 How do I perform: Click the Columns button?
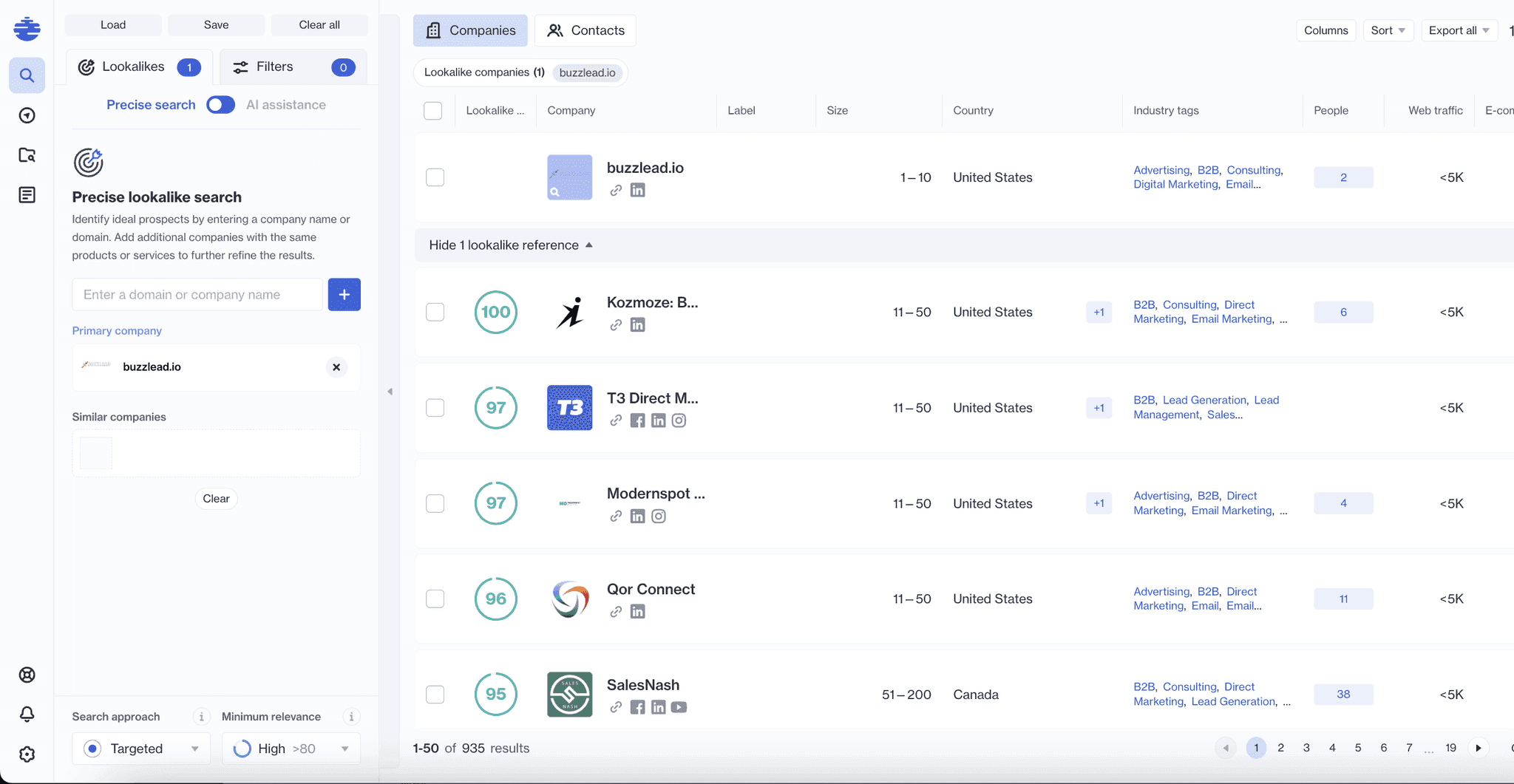[1326, 30]
